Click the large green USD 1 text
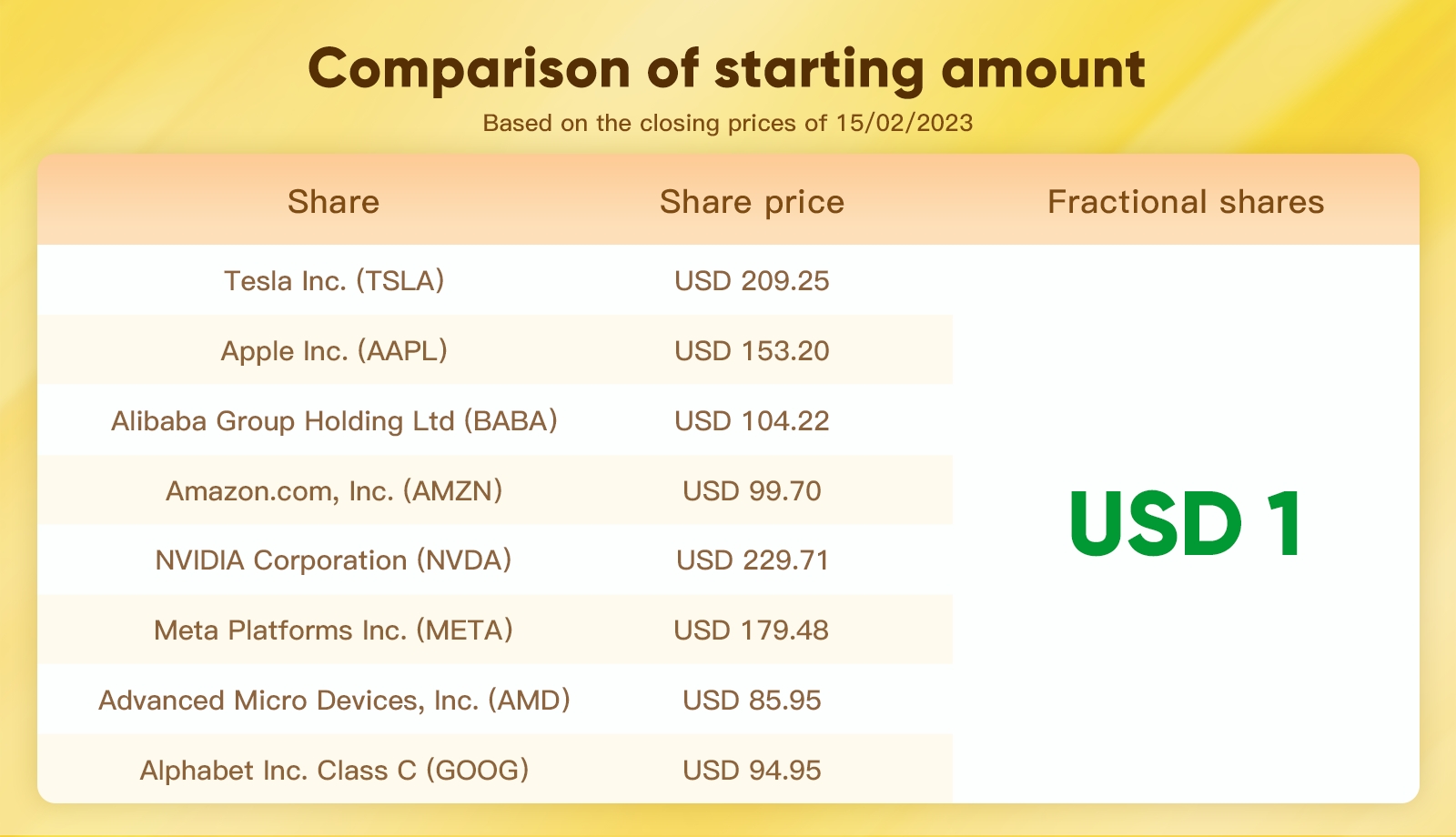Screen dimensions: 1456x837 coord(1186,525)
